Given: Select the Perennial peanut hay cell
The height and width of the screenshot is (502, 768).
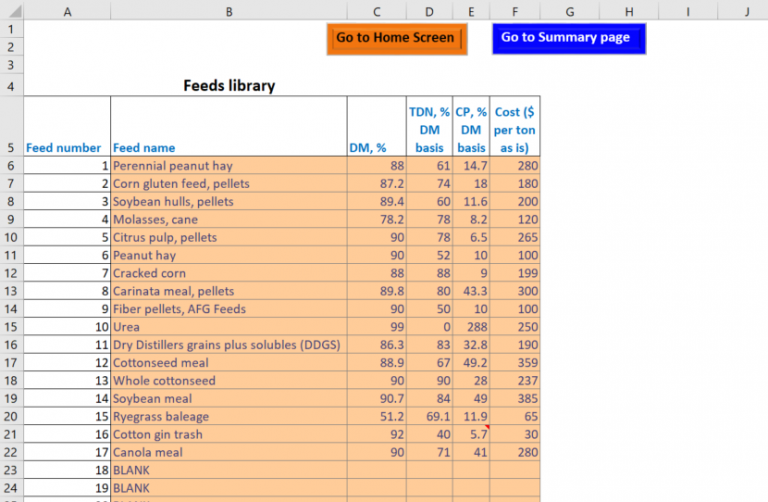Looking at the screenshot, I should coord(228,166).
